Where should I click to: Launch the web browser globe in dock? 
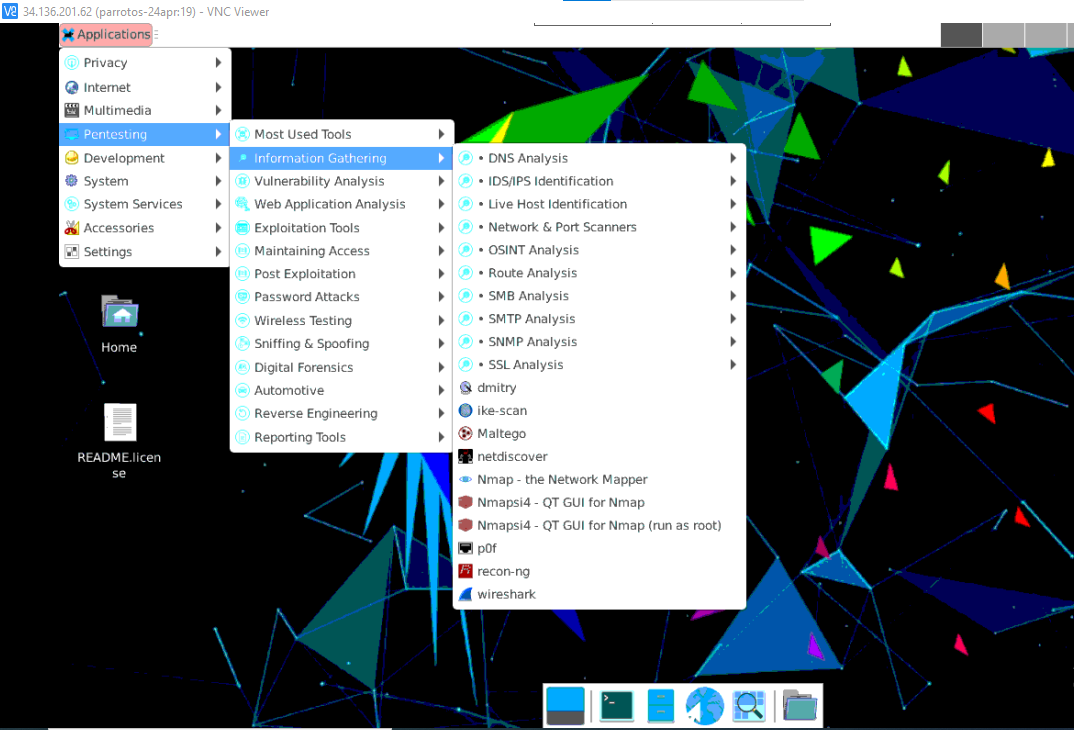tap(705, 705)
